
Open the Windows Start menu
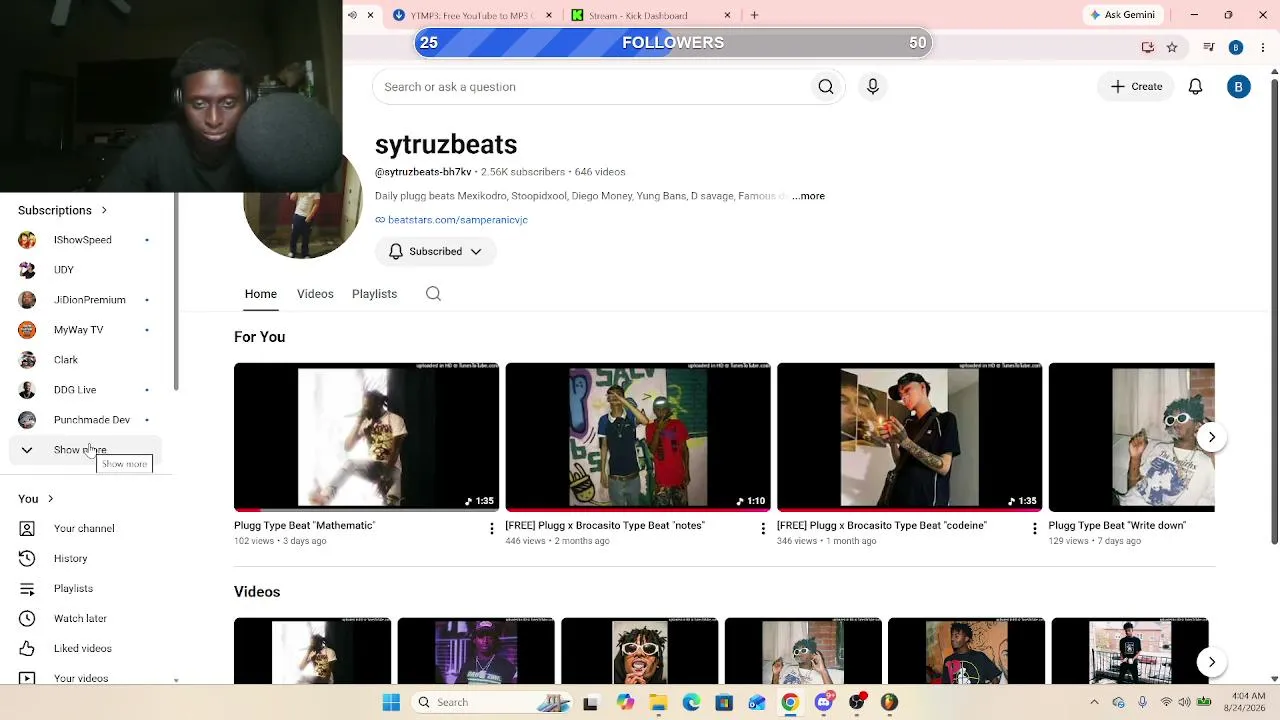pyautogui.click(x=391, y=702)
